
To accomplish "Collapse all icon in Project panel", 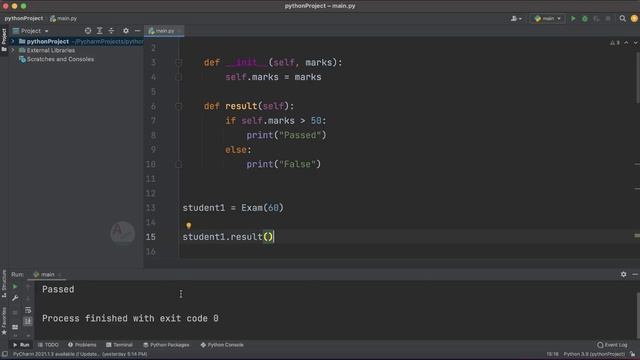I will (x=111, y=31).
